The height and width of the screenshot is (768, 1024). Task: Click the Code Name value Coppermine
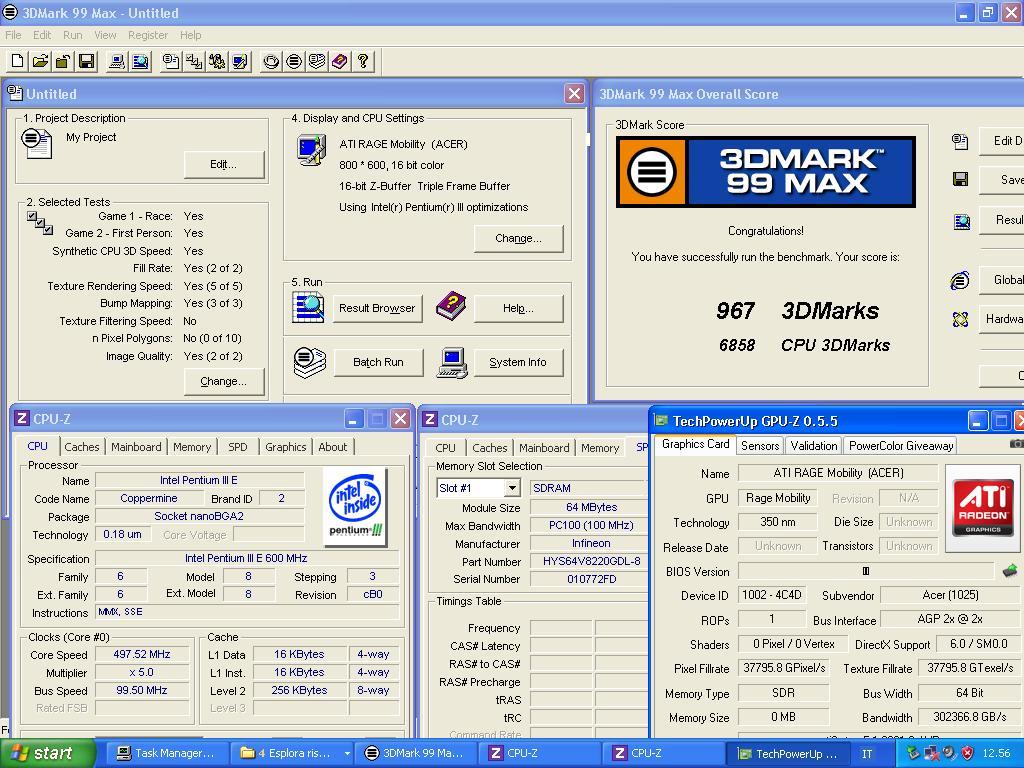(149, 498)
